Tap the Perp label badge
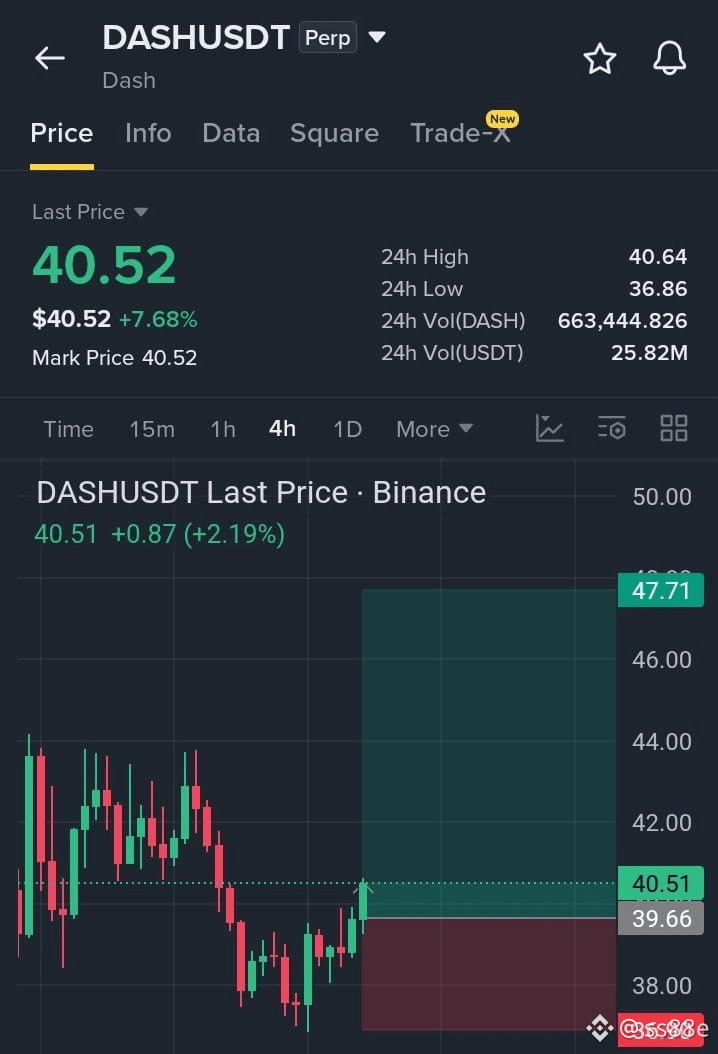The height and width of the screenshot is (1054, 718). coord(328,38)
